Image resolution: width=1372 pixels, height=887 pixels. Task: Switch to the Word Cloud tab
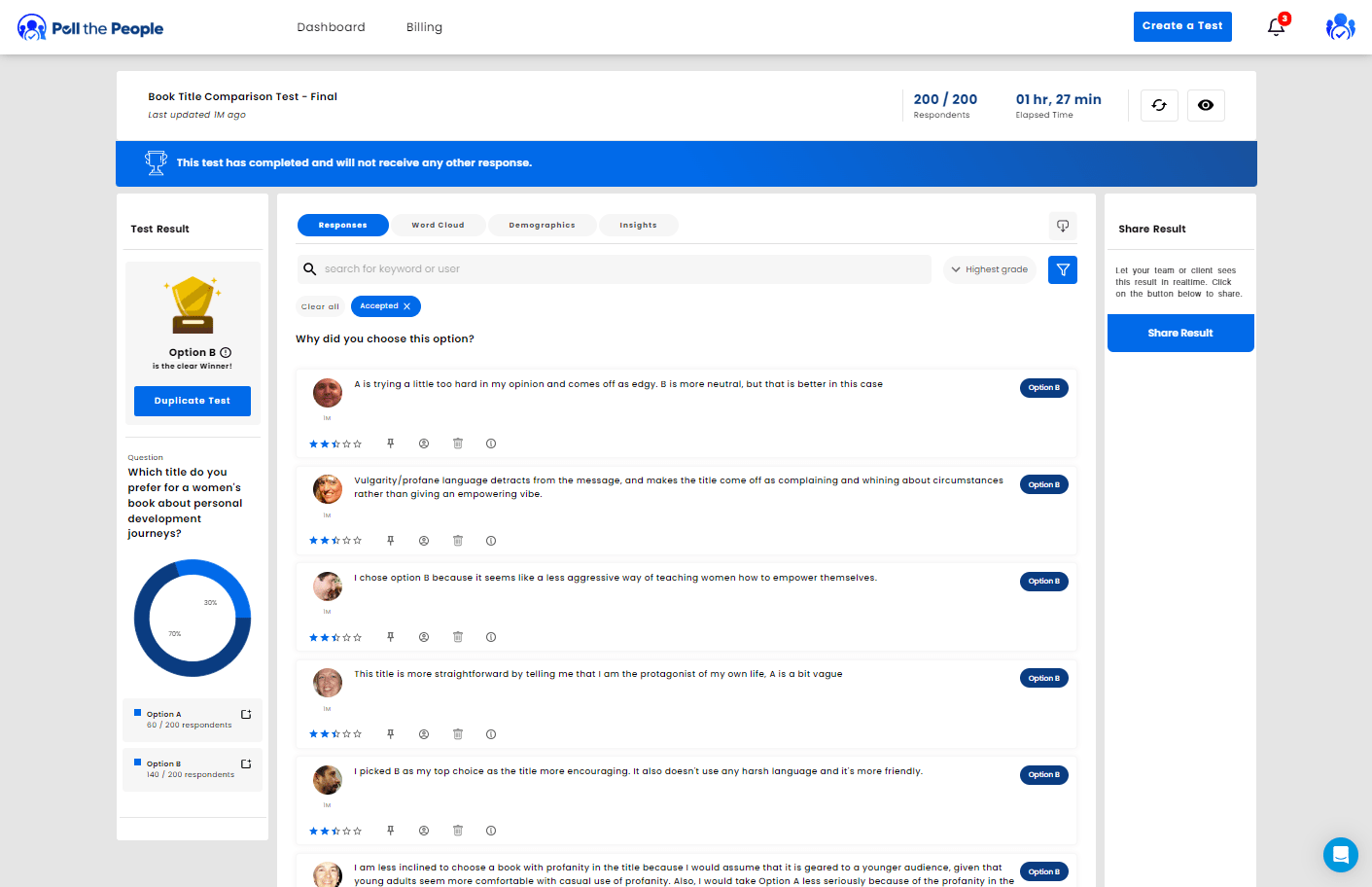point(438,226)
